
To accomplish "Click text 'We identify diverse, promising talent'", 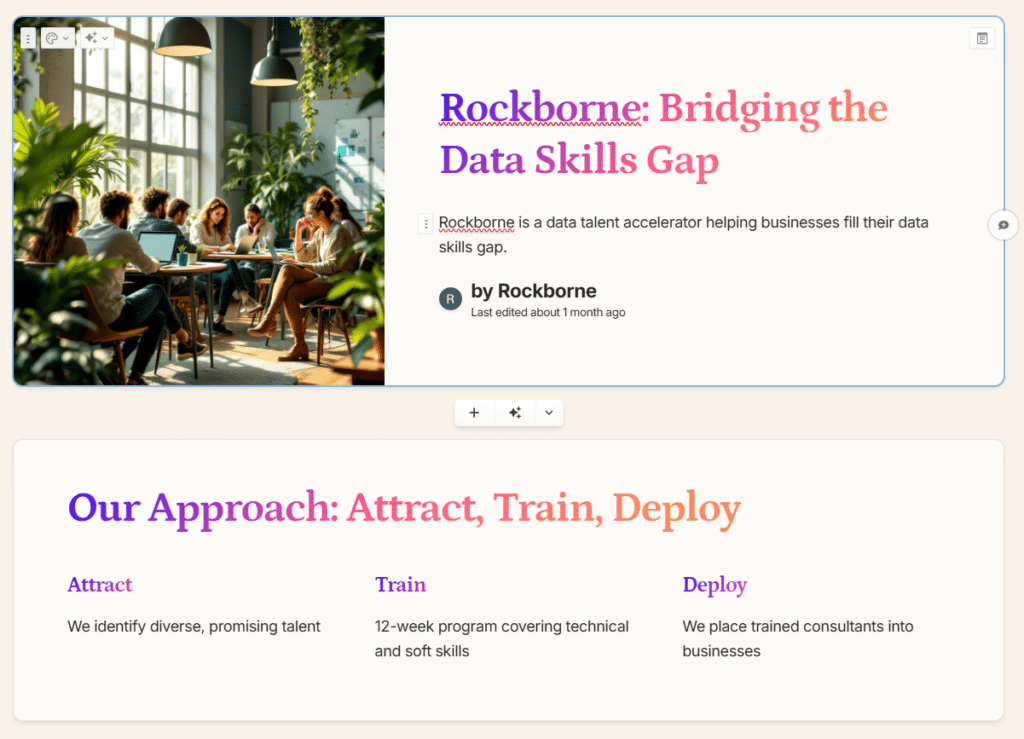I will click(x=194, y=627).
